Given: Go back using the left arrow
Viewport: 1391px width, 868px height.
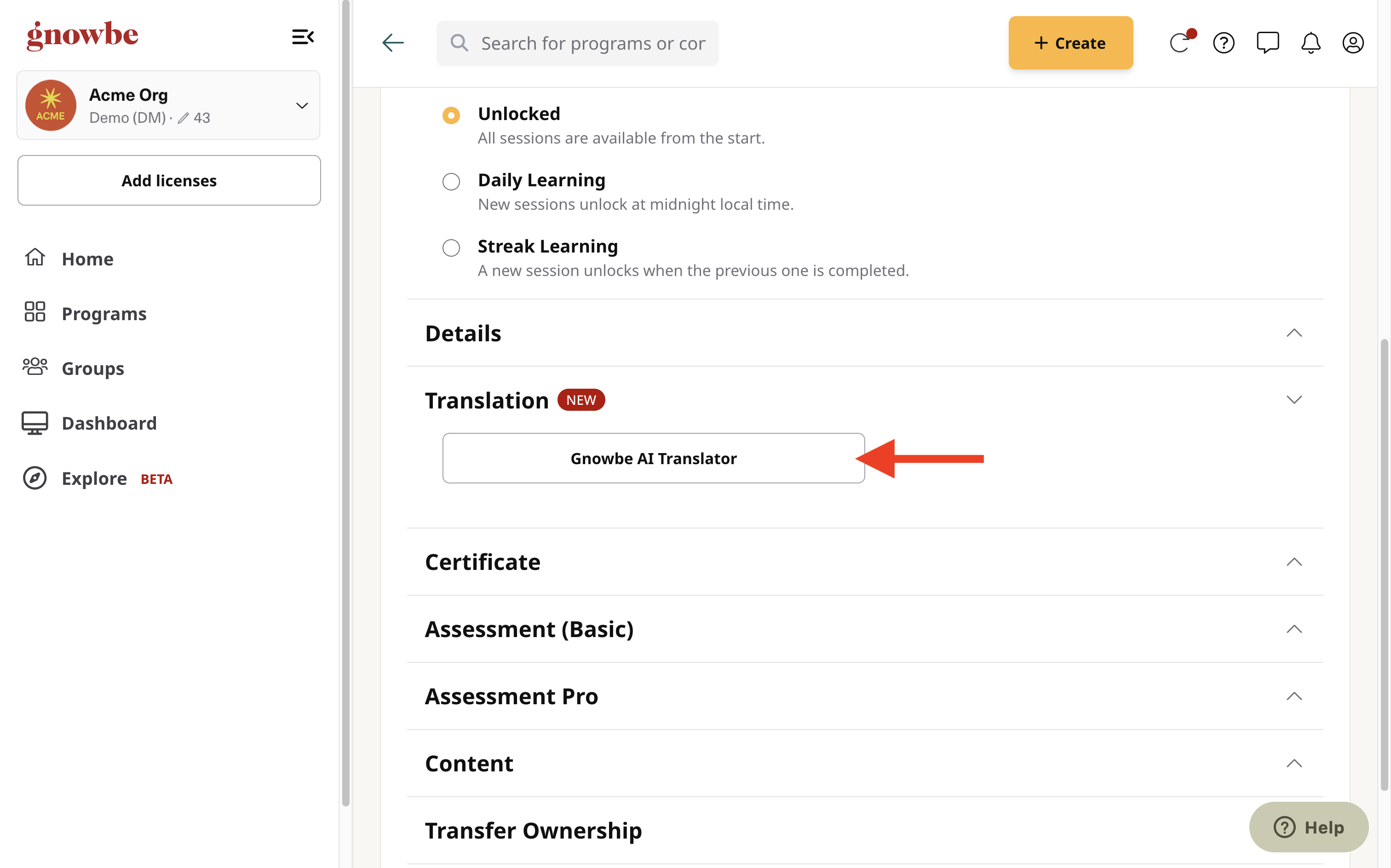Looking at the screenshot, I should coord(393,42).
